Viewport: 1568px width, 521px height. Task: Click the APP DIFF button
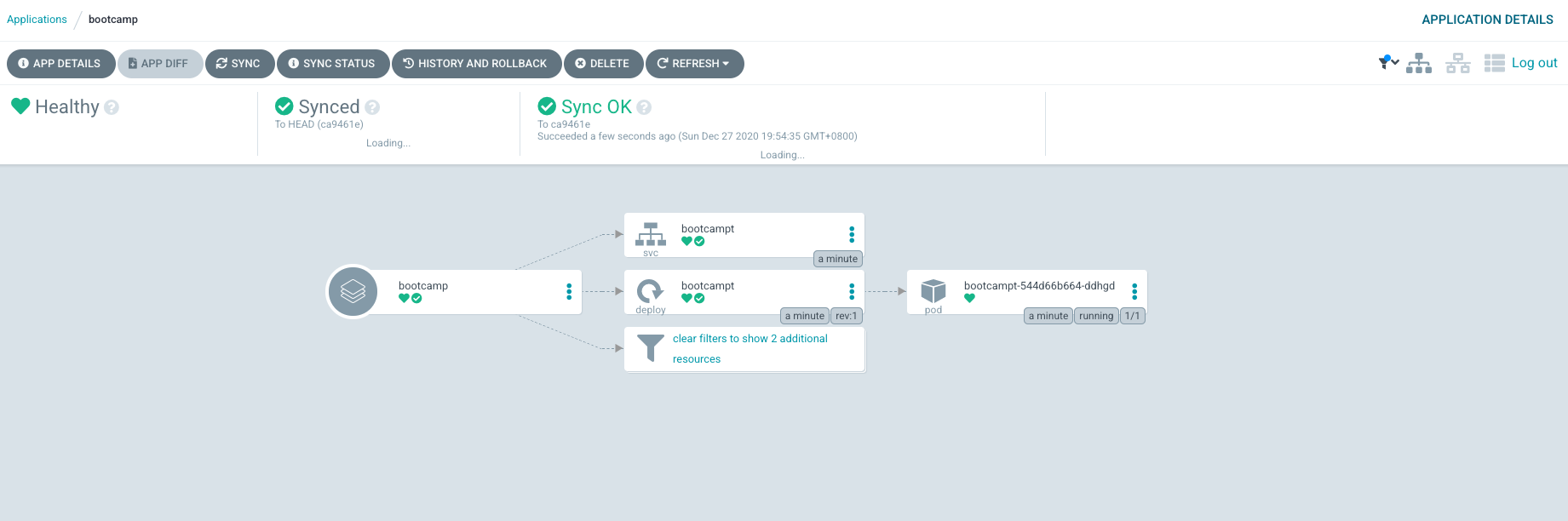point(159,64)
